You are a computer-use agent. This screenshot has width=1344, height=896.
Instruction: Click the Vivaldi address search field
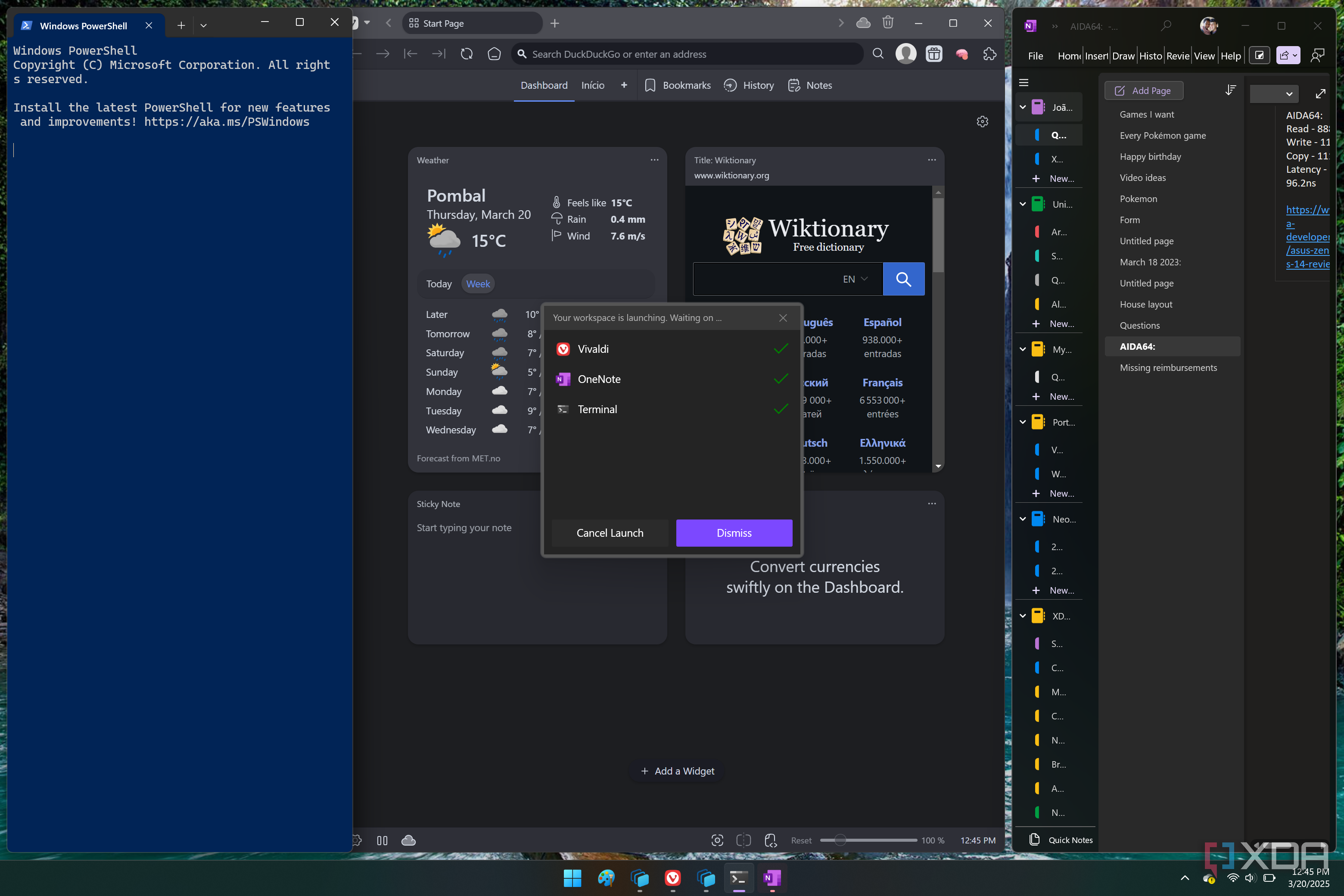click(x=687, y=54)
